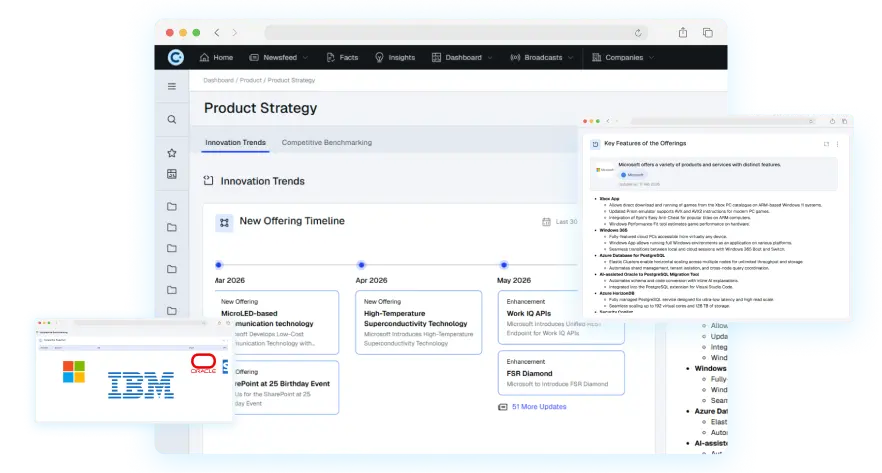Open the Facts nav item
This screenshot has height=473, width=882.
[x=342, y=57]
